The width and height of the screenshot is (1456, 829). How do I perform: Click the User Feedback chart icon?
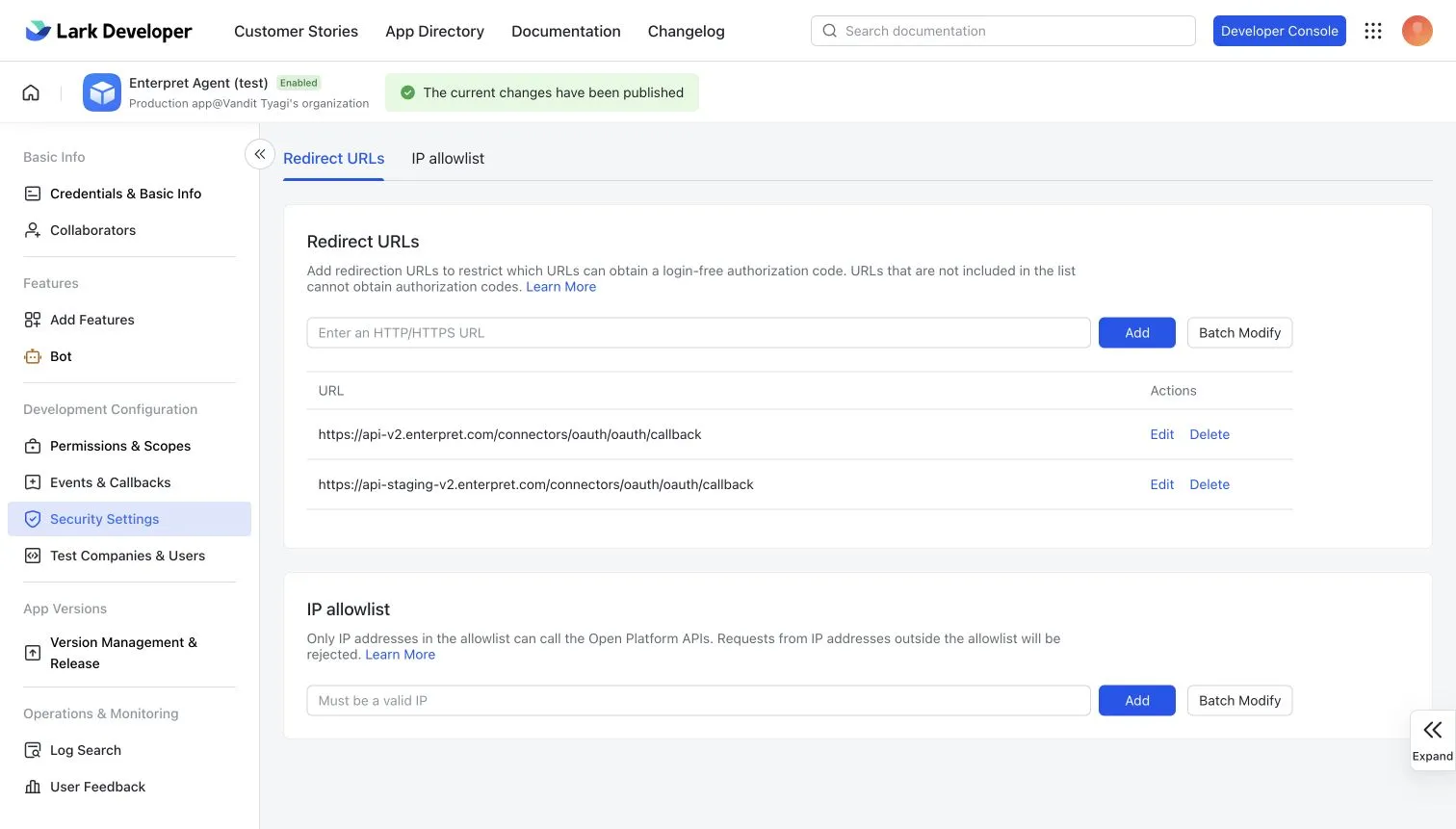pos(33,787)
